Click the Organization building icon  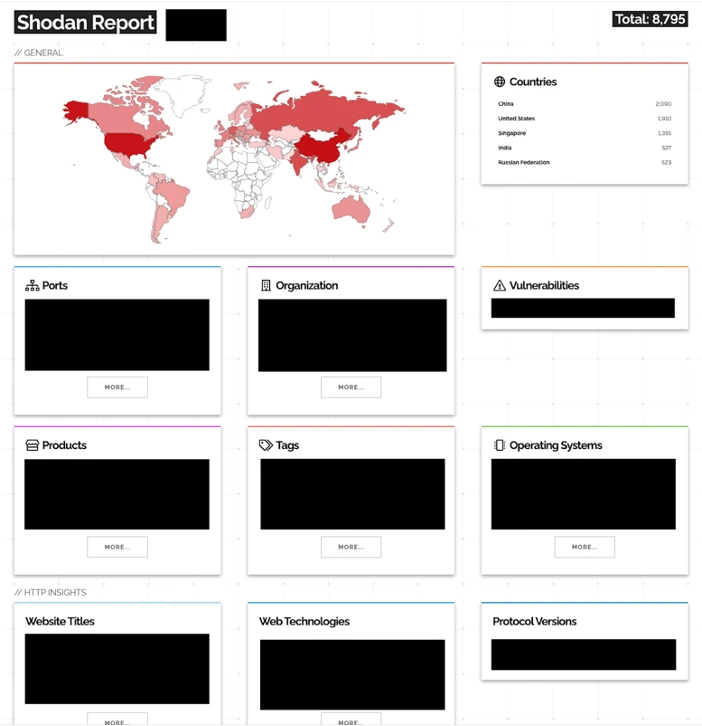(266, 285)
